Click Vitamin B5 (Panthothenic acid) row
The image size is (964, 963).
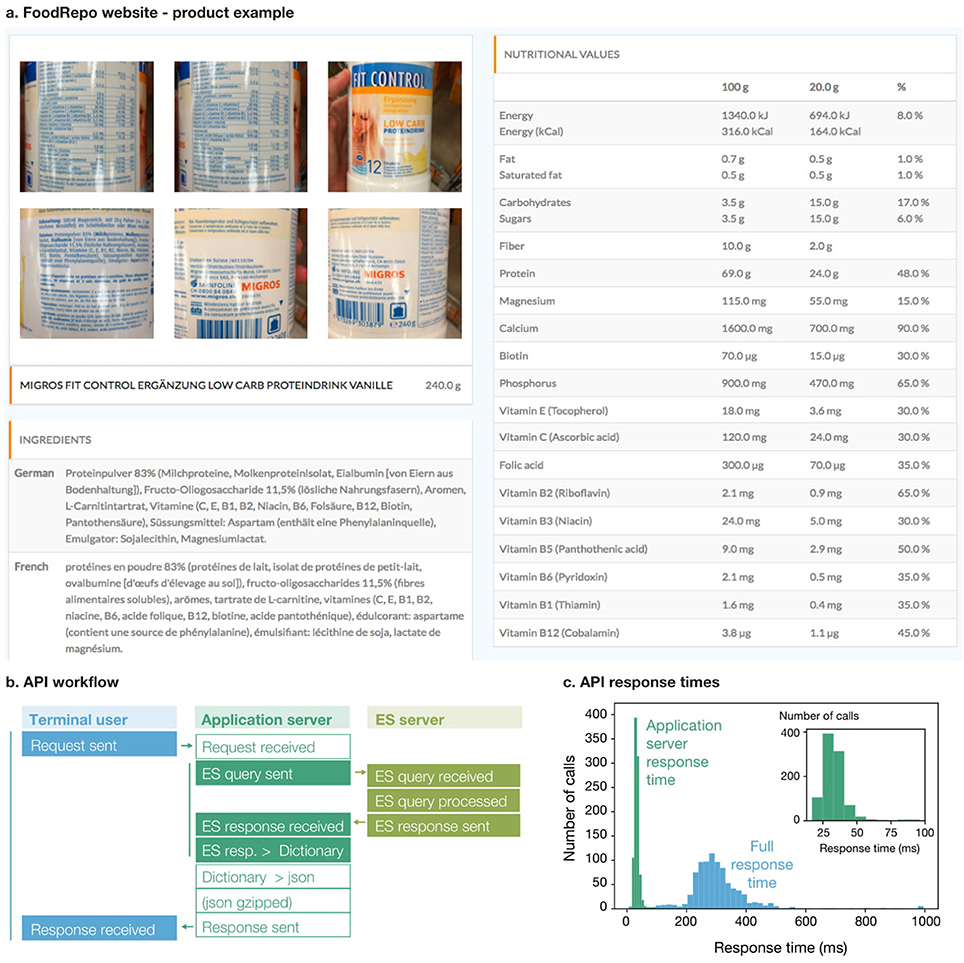point(724,549)
